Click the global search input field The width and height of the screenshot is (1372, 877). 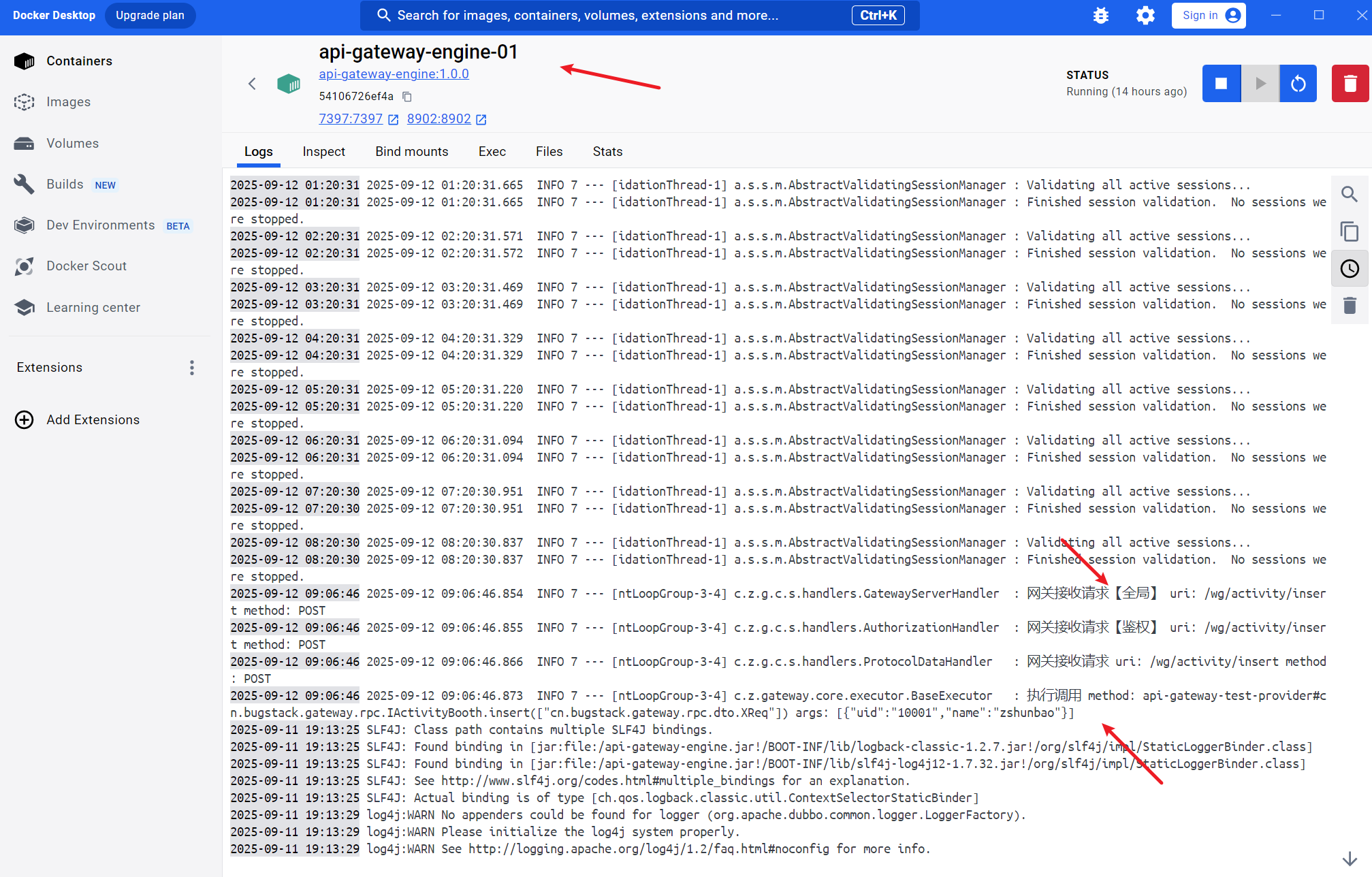(613, 16)
